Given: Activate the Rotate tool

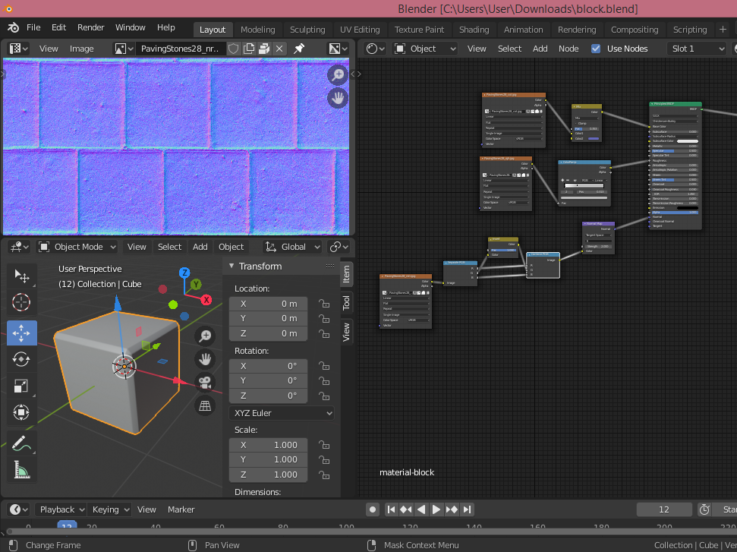Looking at the screenshot, I should 22,360.
